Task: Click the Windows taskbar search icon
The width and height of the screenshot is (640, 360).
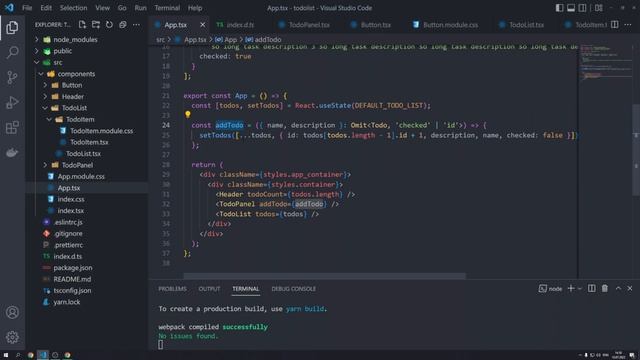Action: coord(18,355)
